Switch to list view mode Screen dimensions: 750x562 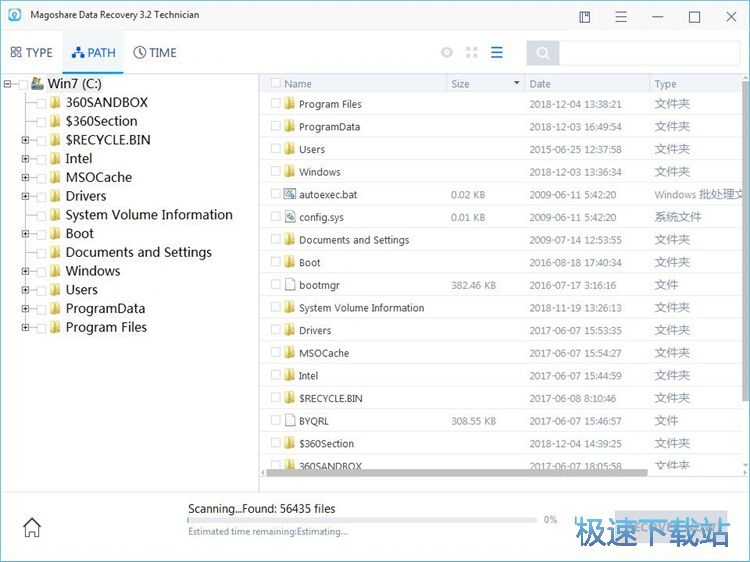pyautogui.click(x=496, y=52)
